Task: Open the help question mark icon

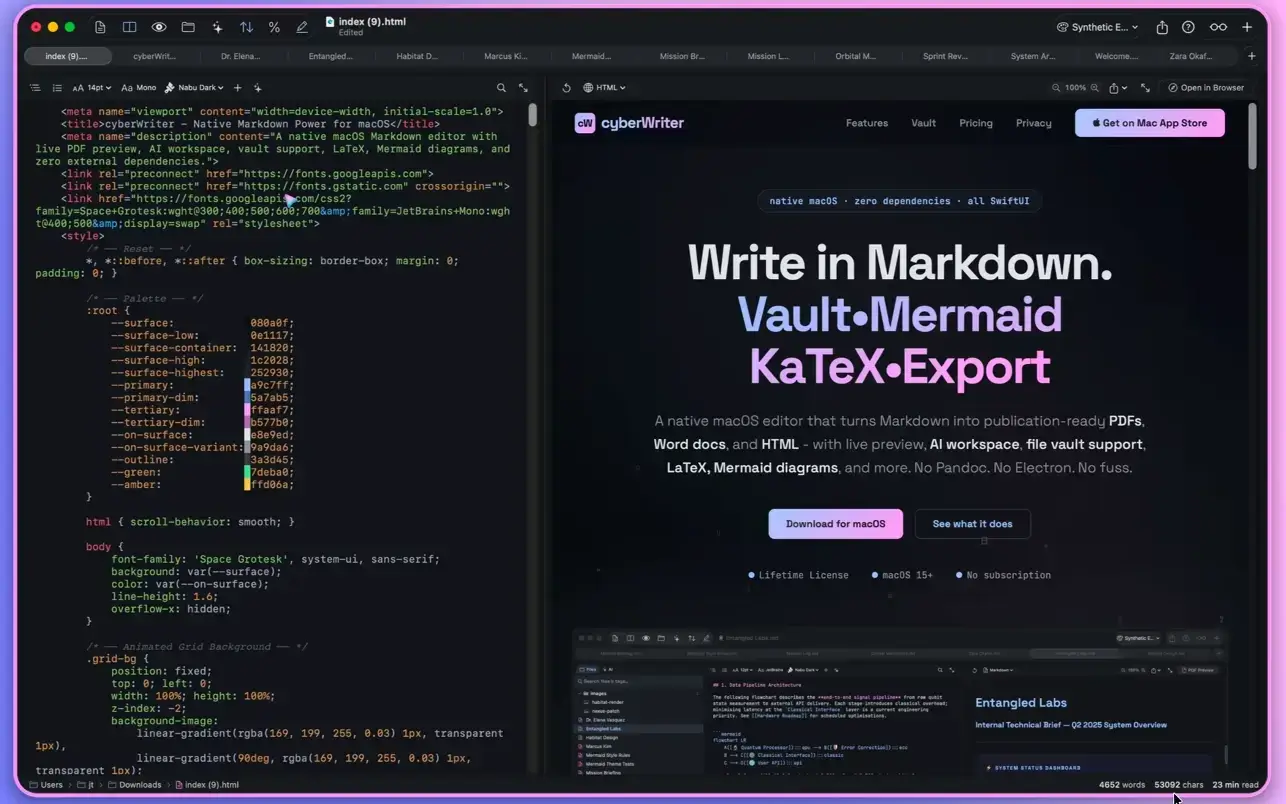Action: coord(1188,27)
